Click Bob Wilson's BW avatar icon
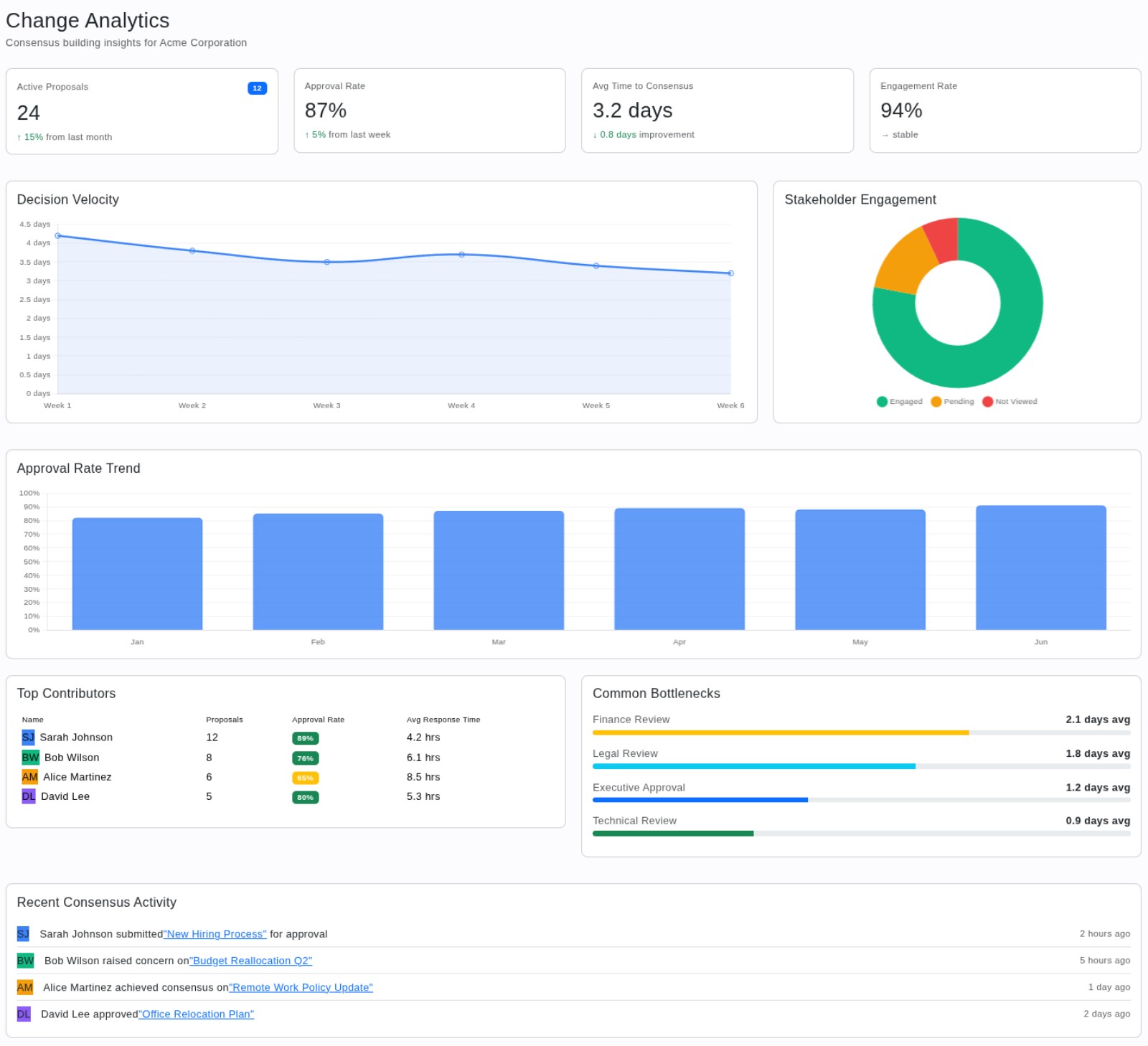This screenshot has height=1046, width=1148. click(x=29, y=757)
